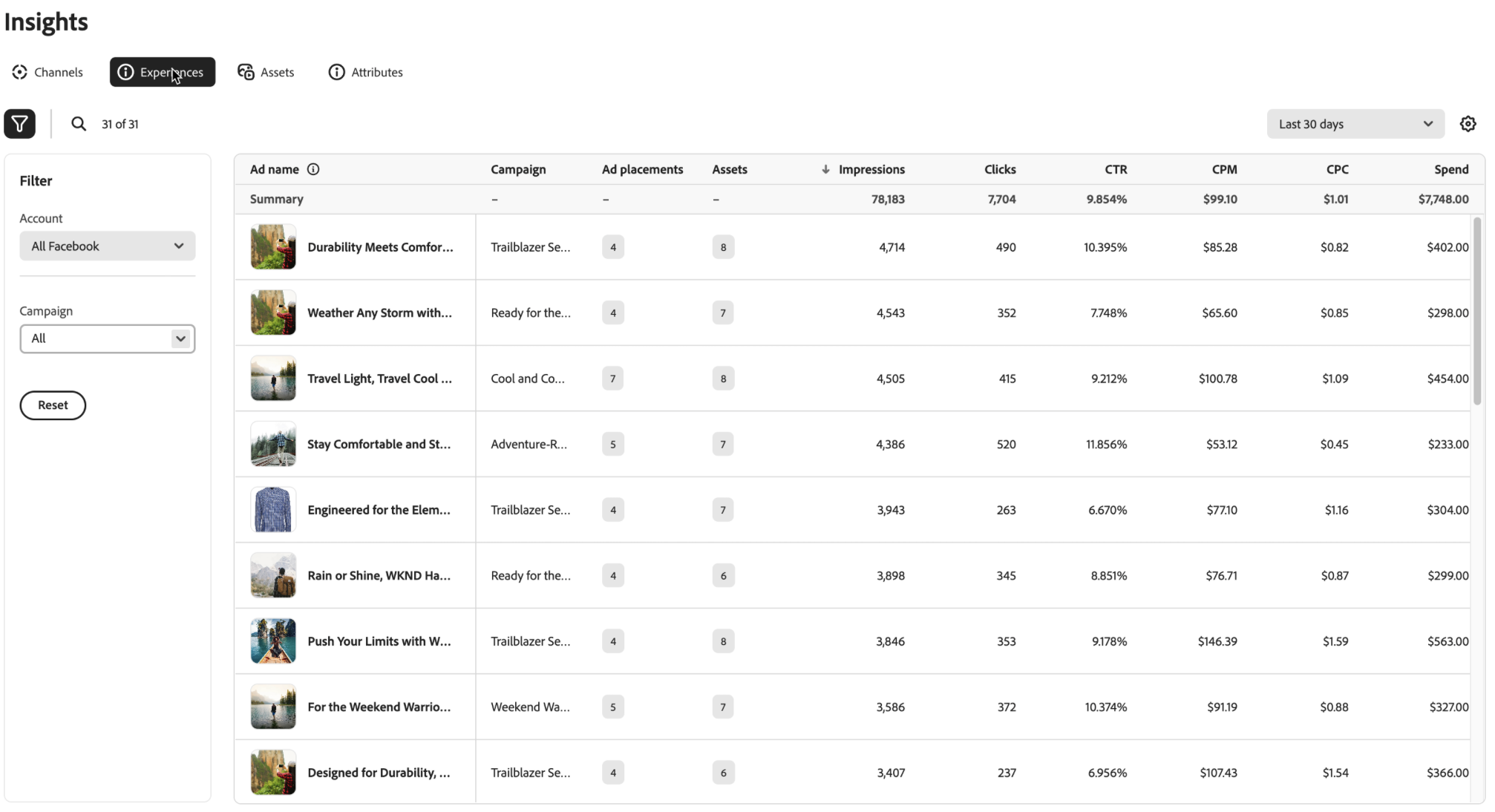This screenshot has width=1495, height=812.
Task: Switch to the Experiences tab
Action: (163, 72)
